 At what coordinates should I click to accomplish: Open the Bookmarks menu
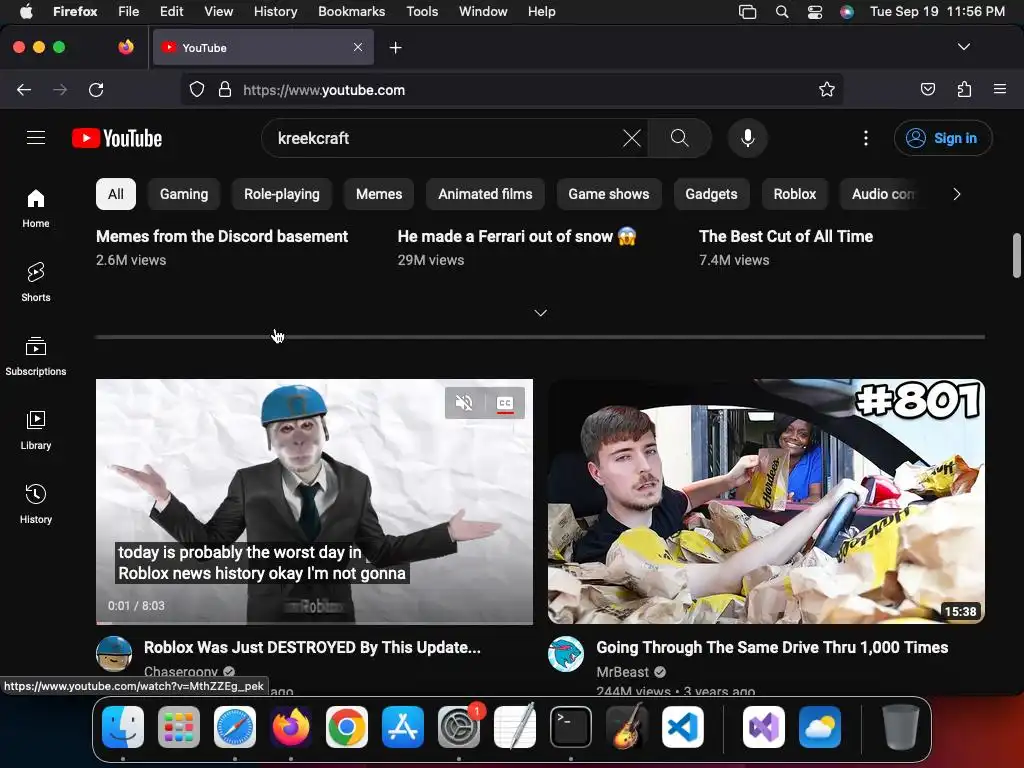351,12
